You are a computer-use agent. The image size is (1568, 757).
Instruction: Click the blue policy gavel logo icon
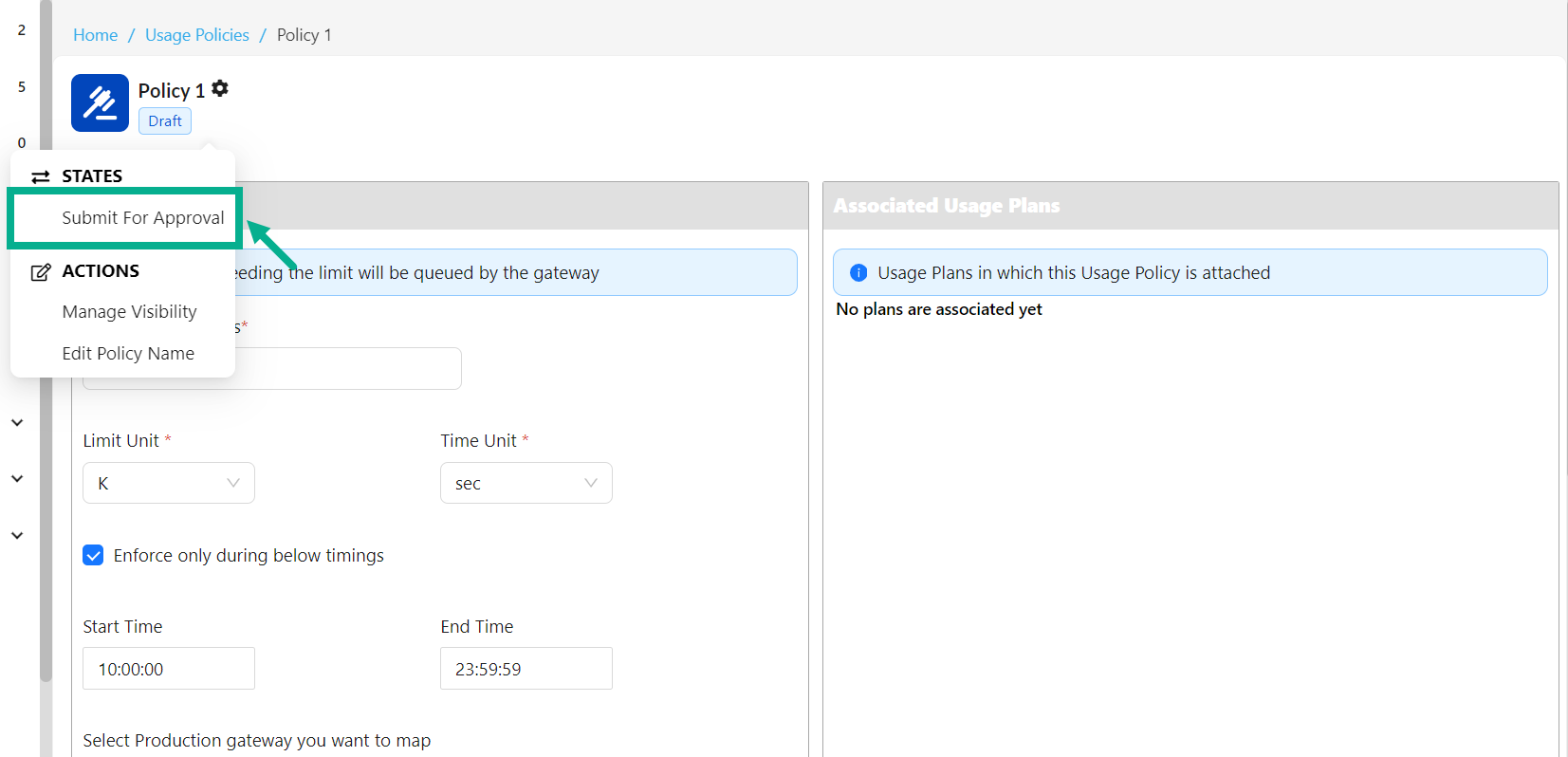pyautogui.click(x=100, y=102)
